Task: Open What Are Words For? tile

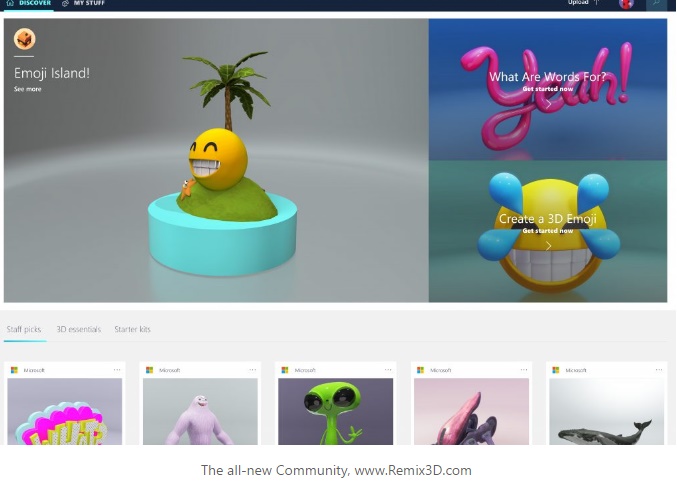Action: click(547, 89)
